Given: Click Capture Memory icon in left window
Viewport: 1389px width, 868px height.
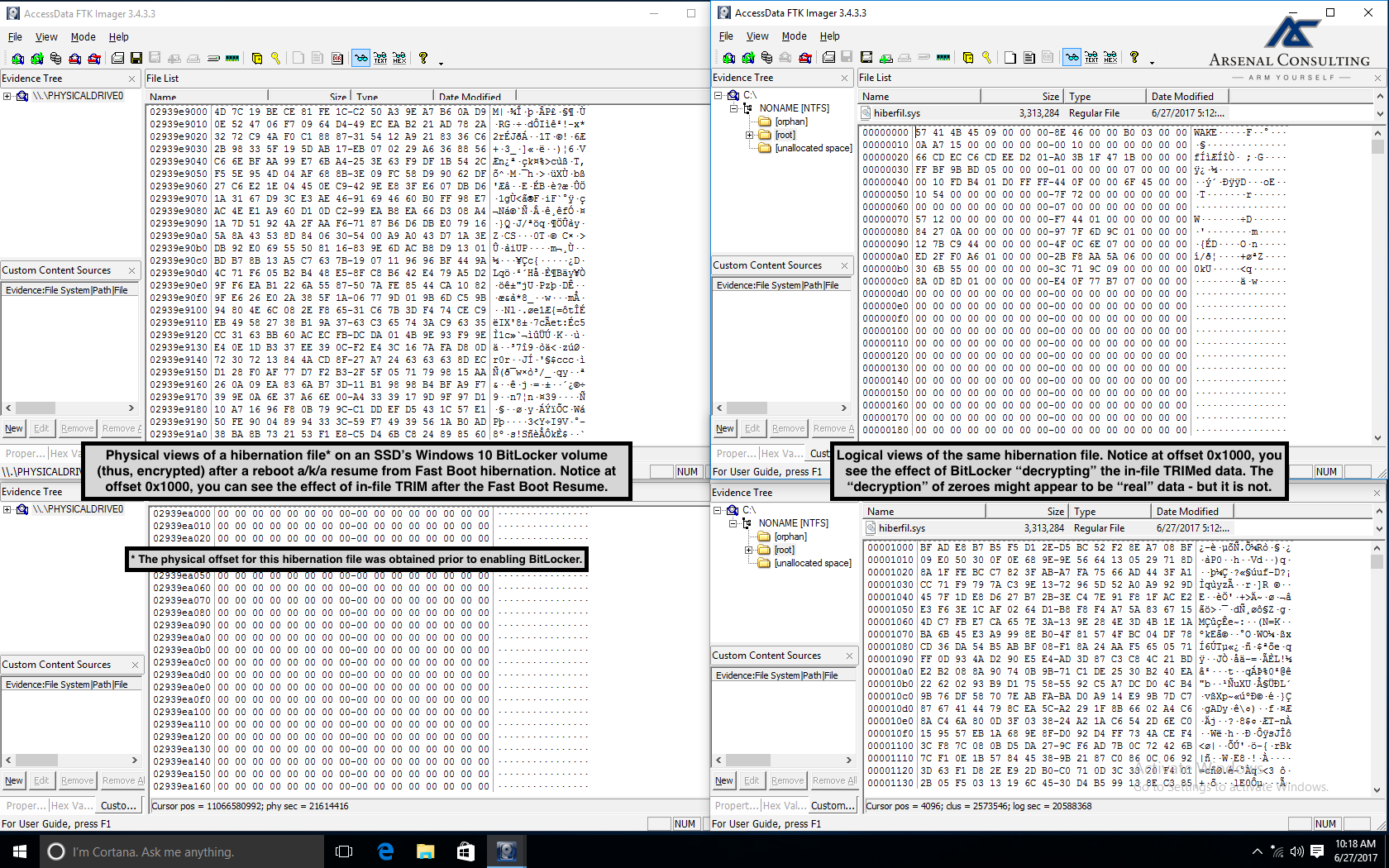Looking at the screenshot, I should coord(232,59).
